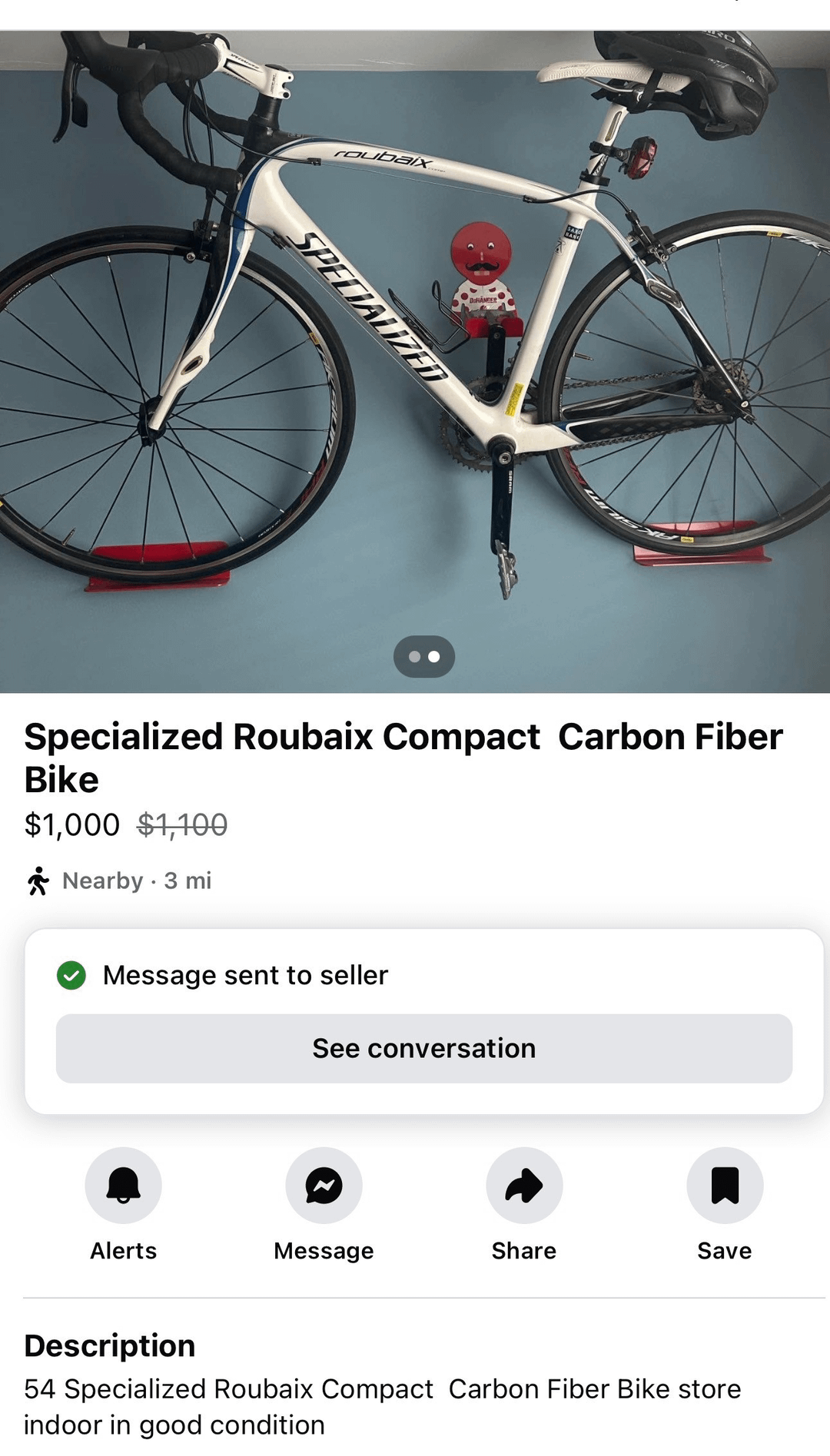The image size is (830, 1456).
Task: Select the second photo carousel dot
Action: (434, 657)
